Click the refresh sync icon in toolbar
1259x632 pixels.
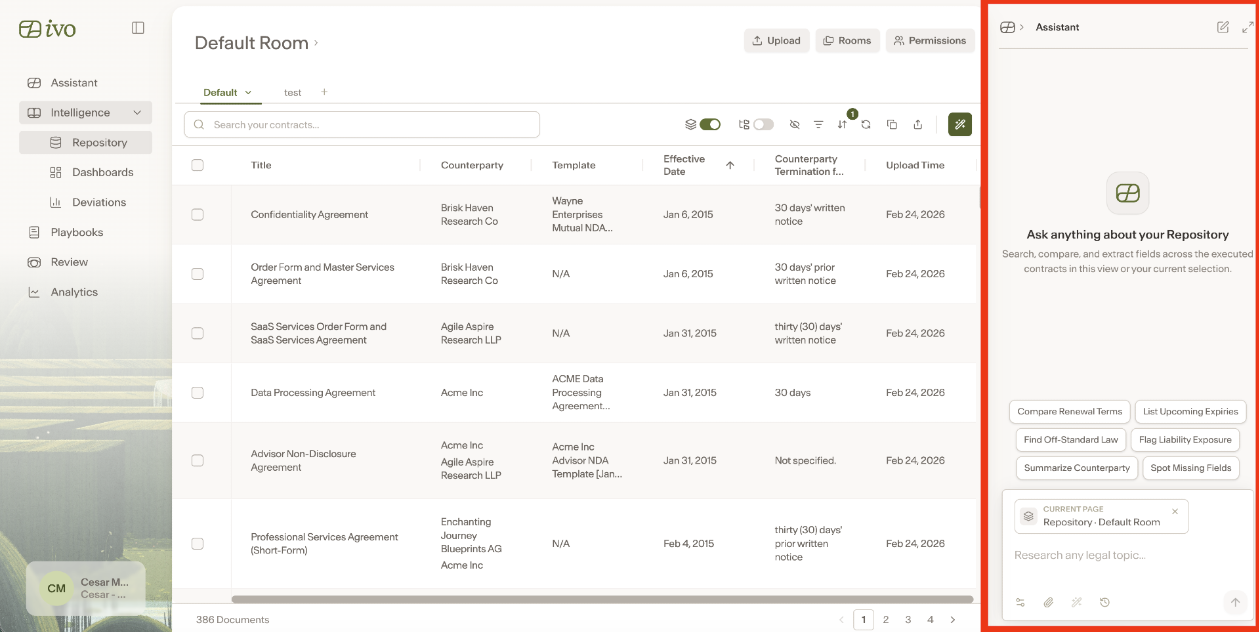pyautogui.click(x=866, y=125)
